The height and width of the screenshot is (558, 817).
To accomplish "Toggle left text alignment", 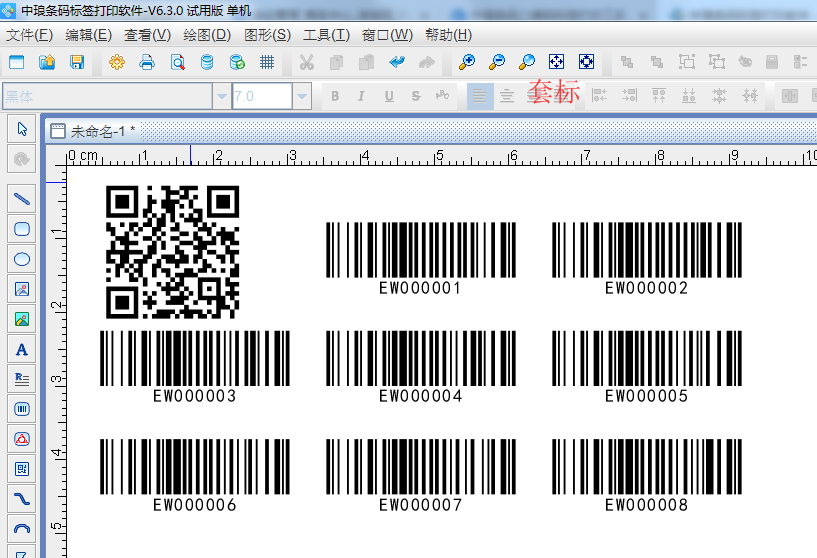I will pyautogui.click(x=480, y=96).
